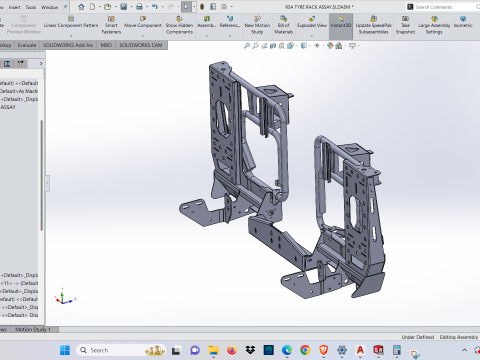Open File Explorer from taskbar

point(213,350)
